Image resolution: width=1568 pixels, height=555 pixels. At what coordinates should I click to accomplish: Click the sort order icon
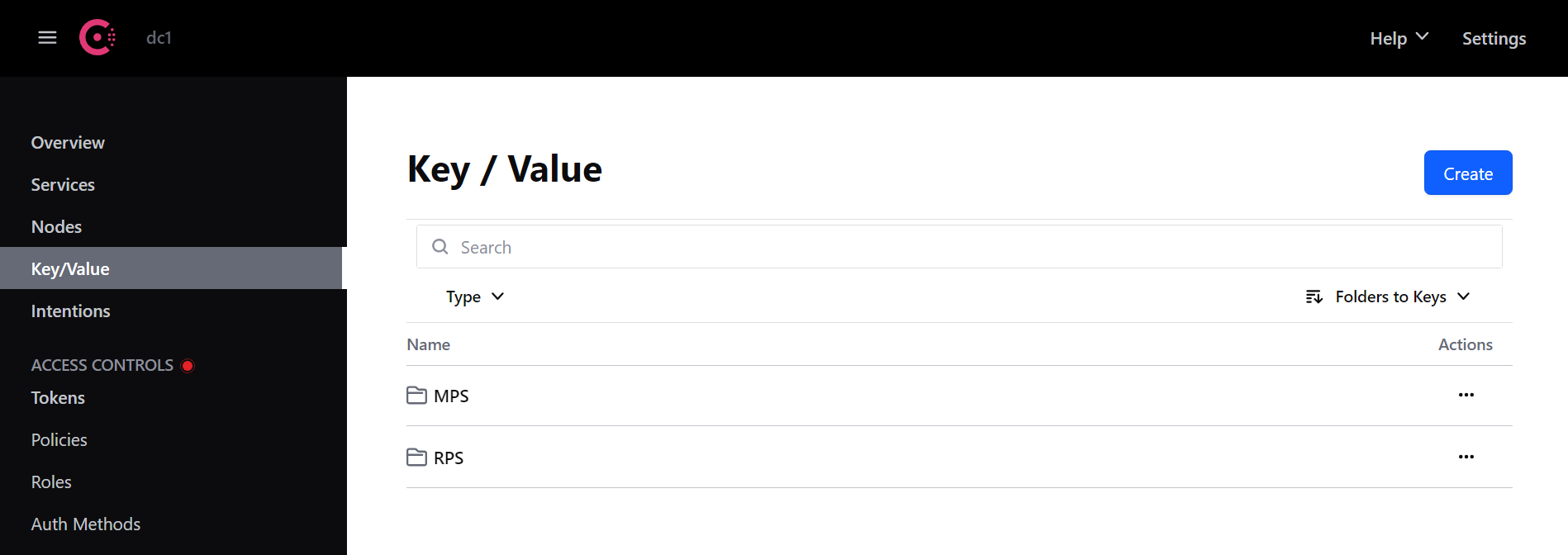click(x=1314, y=296)
